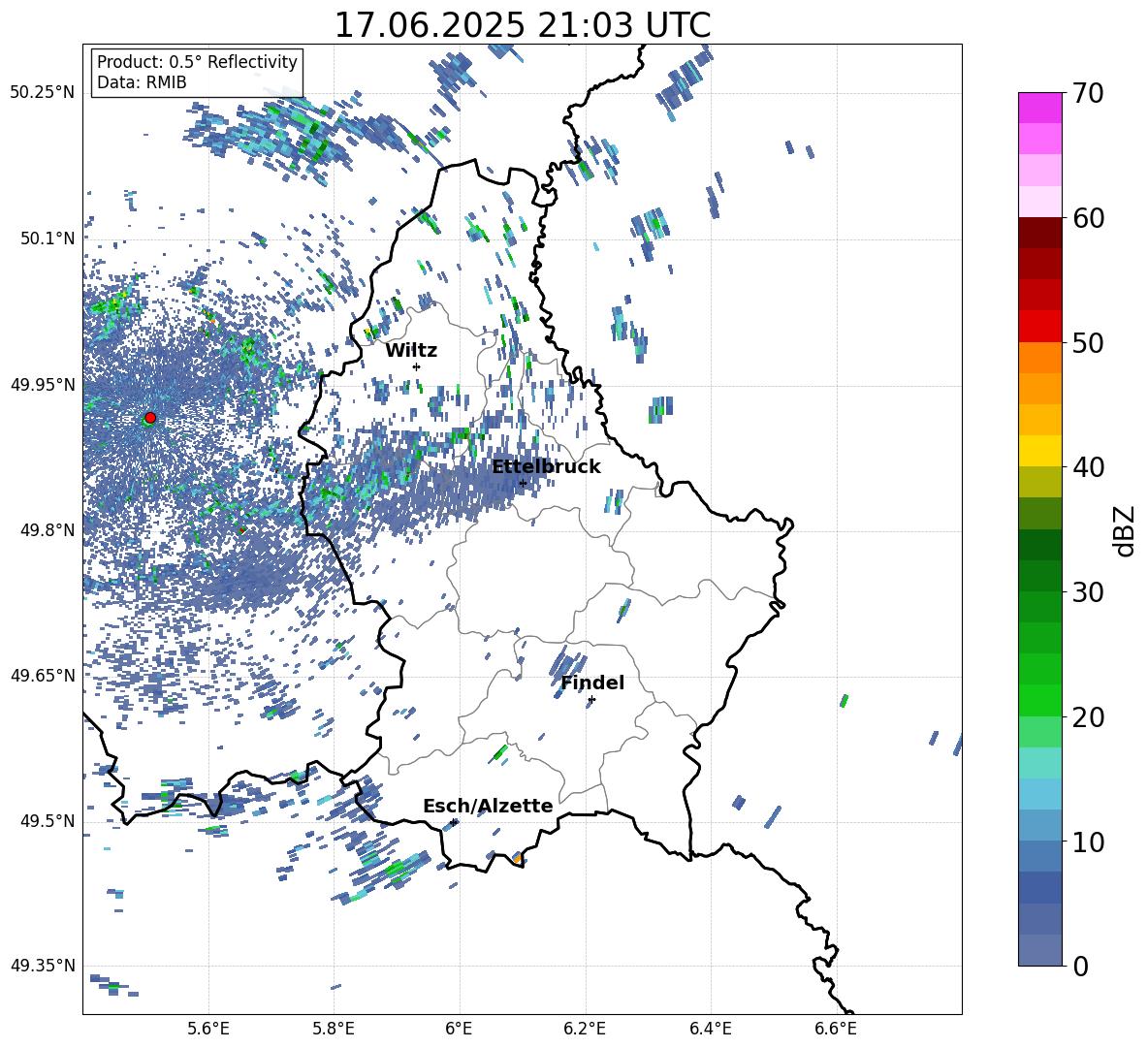Click the bright green colorbar segment near 20

[x=1040, y=700]
